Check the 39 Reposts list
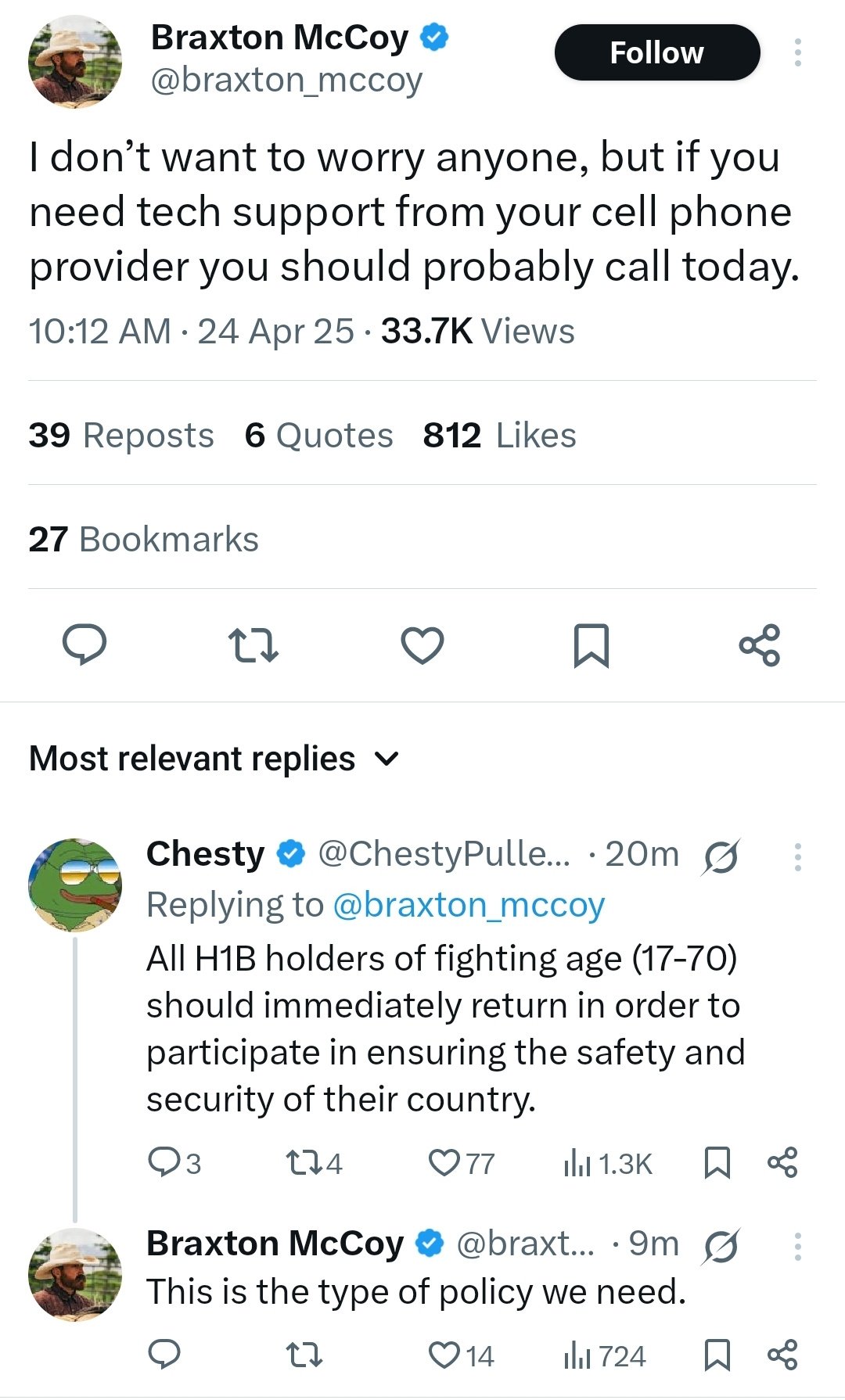 tap(120, 436)
